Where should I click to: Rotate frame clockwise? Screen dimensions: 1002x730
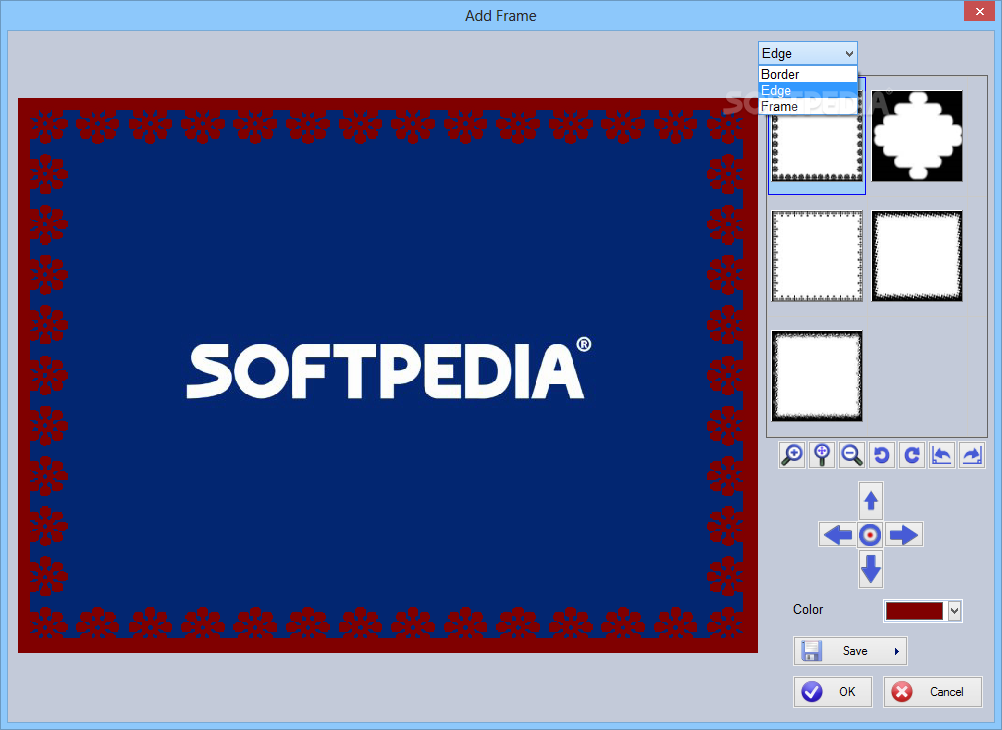pos(912,455)
